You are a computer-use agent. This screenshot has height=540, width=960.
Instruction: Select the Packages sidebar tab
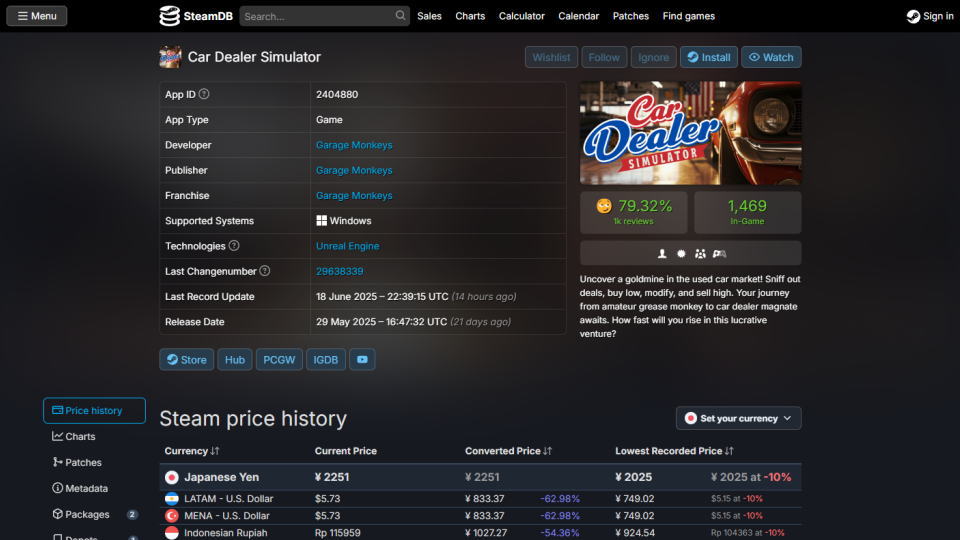(x=94, y=514)
